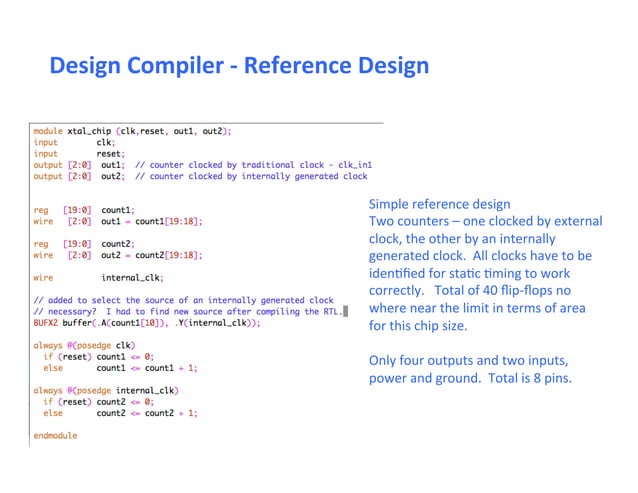Click comment 'necessary? I had to find new source'

point(188,312)
